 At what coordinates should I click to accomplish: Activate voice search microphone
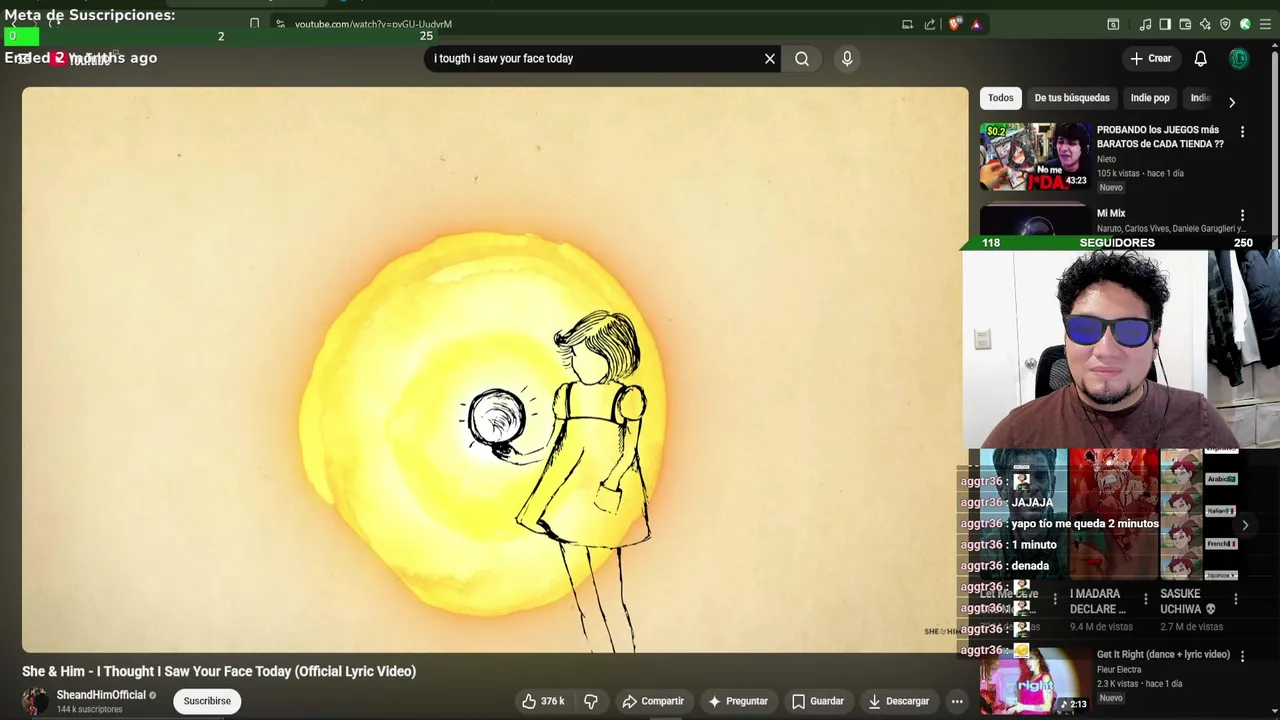click(847, 59)
